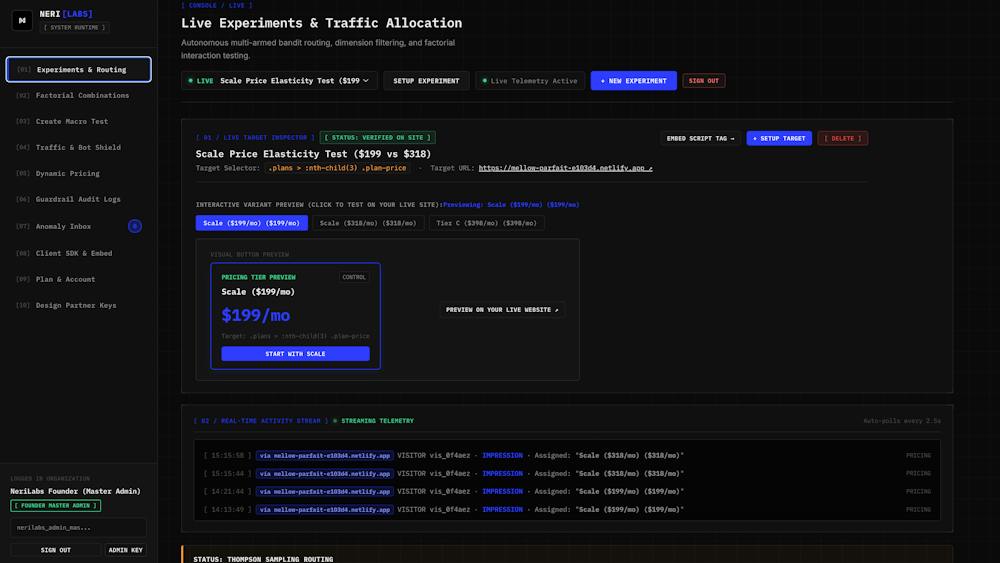Click the NeriLabs logo icon

(22, 20)
